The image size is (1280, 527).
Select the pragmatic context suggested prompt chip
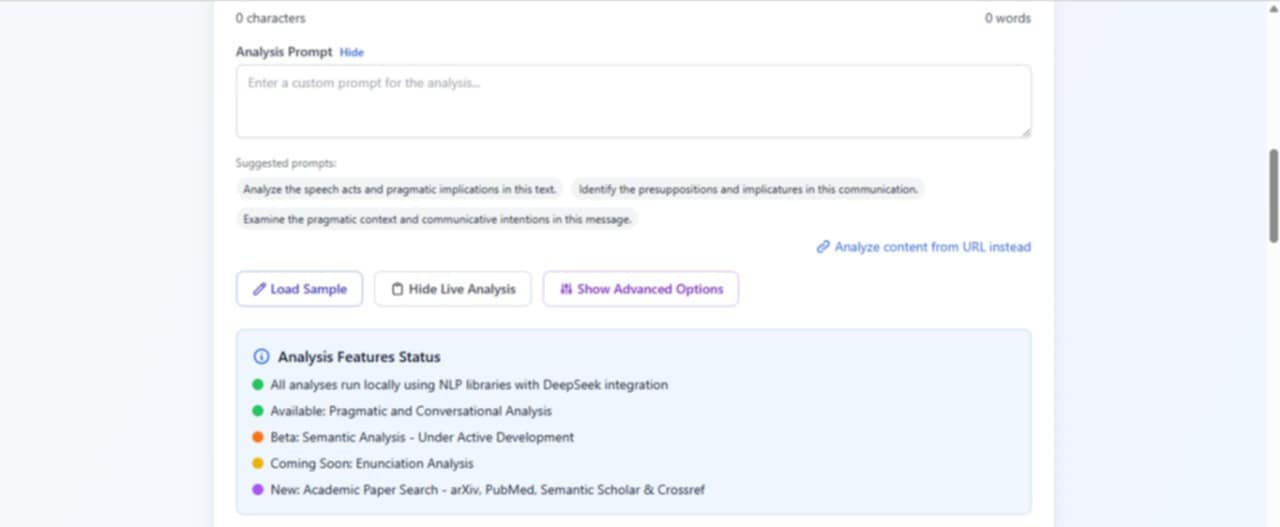437,219
